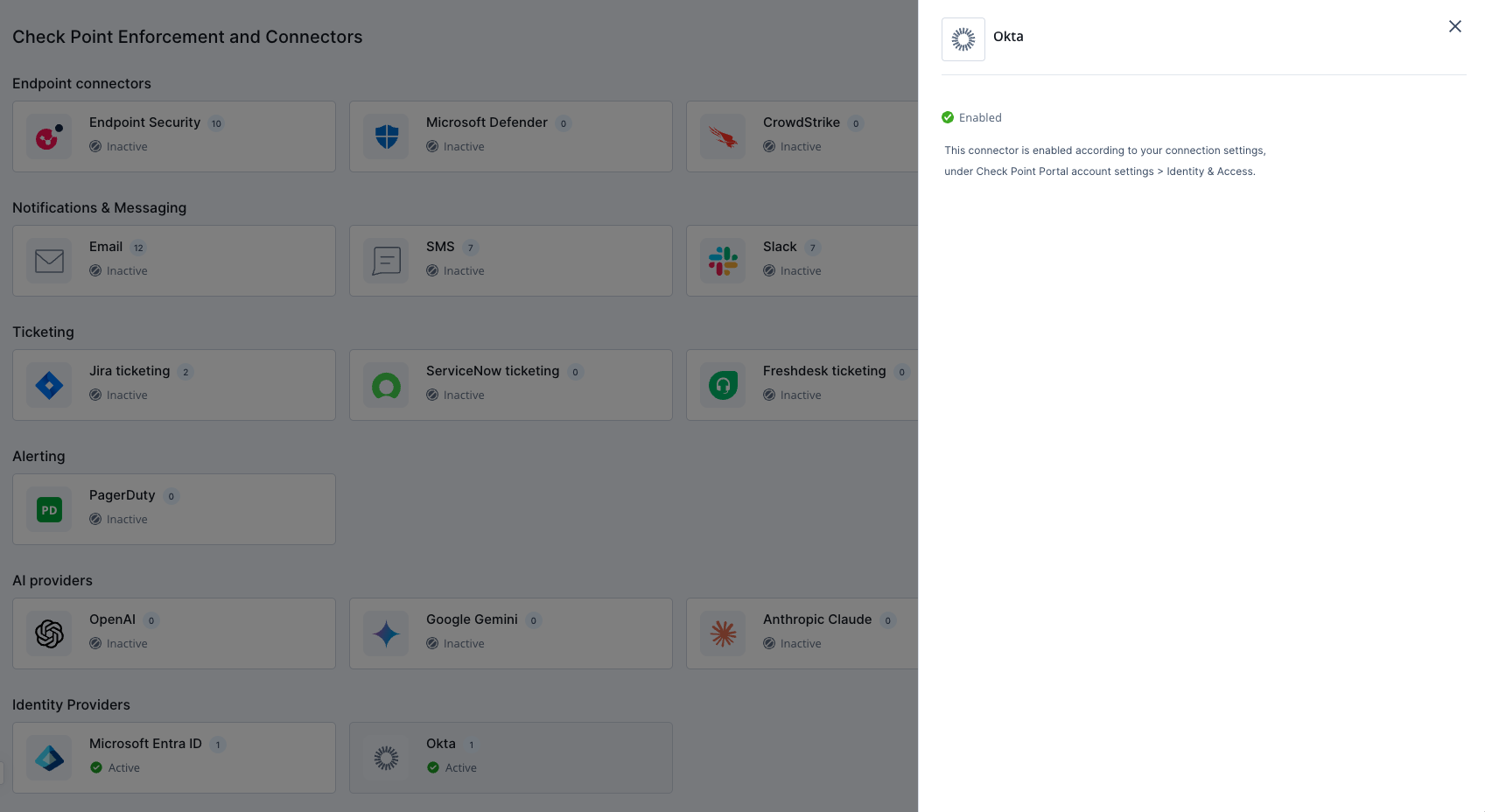
Task: Click the Okta logo in panel header
Action: coord(963,39)
